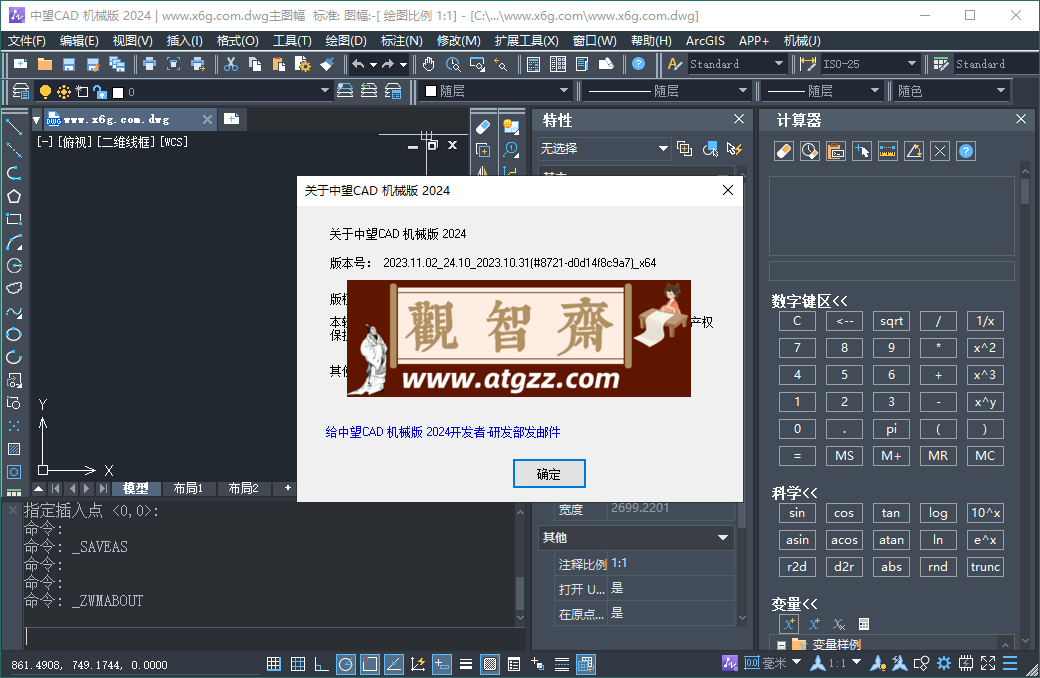Screen dimensions: 1040x678
Task: Toggle Grid display in the status bar
Action: (298, 664)
